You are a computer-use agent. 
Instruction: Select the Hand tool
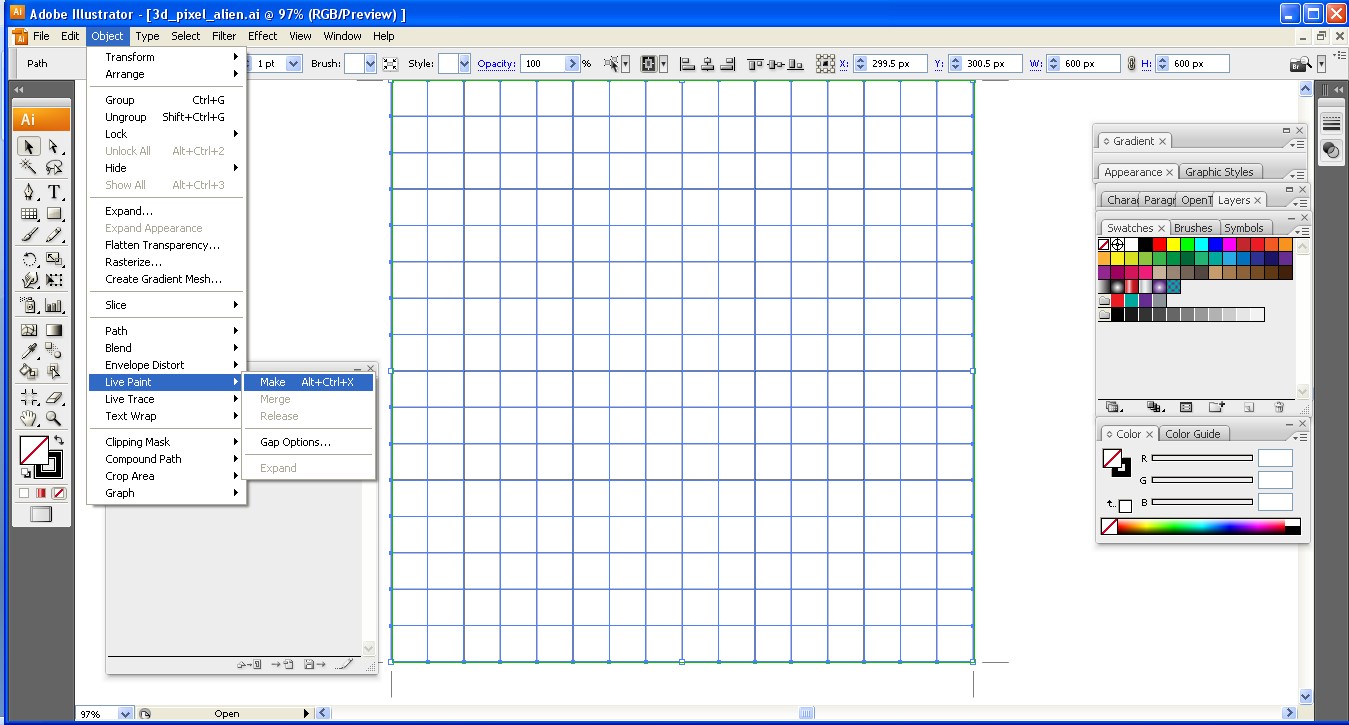(x=29, y=418)
